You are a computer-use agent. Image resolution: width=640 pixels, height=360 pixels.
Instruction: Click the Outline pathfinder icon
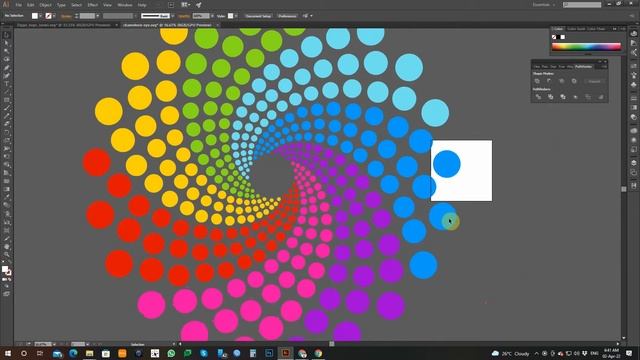click(588, 97)
